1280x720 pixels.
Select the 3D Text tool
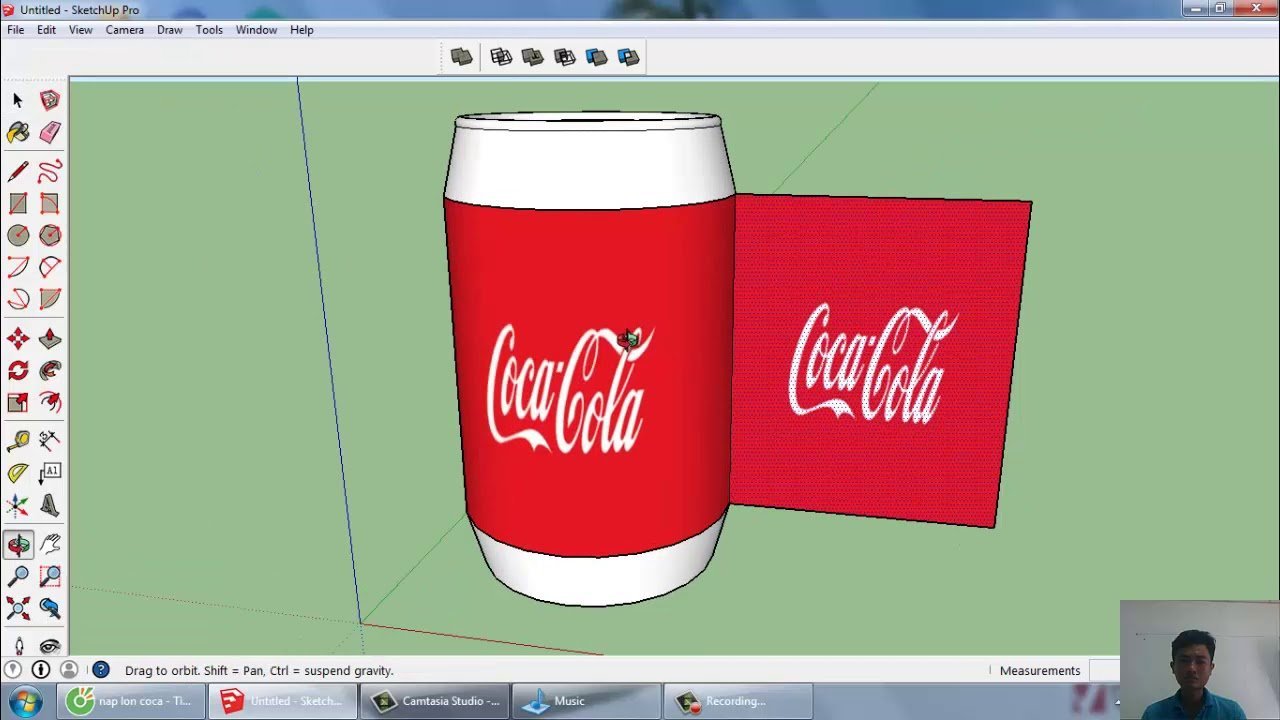coord(50,505)
